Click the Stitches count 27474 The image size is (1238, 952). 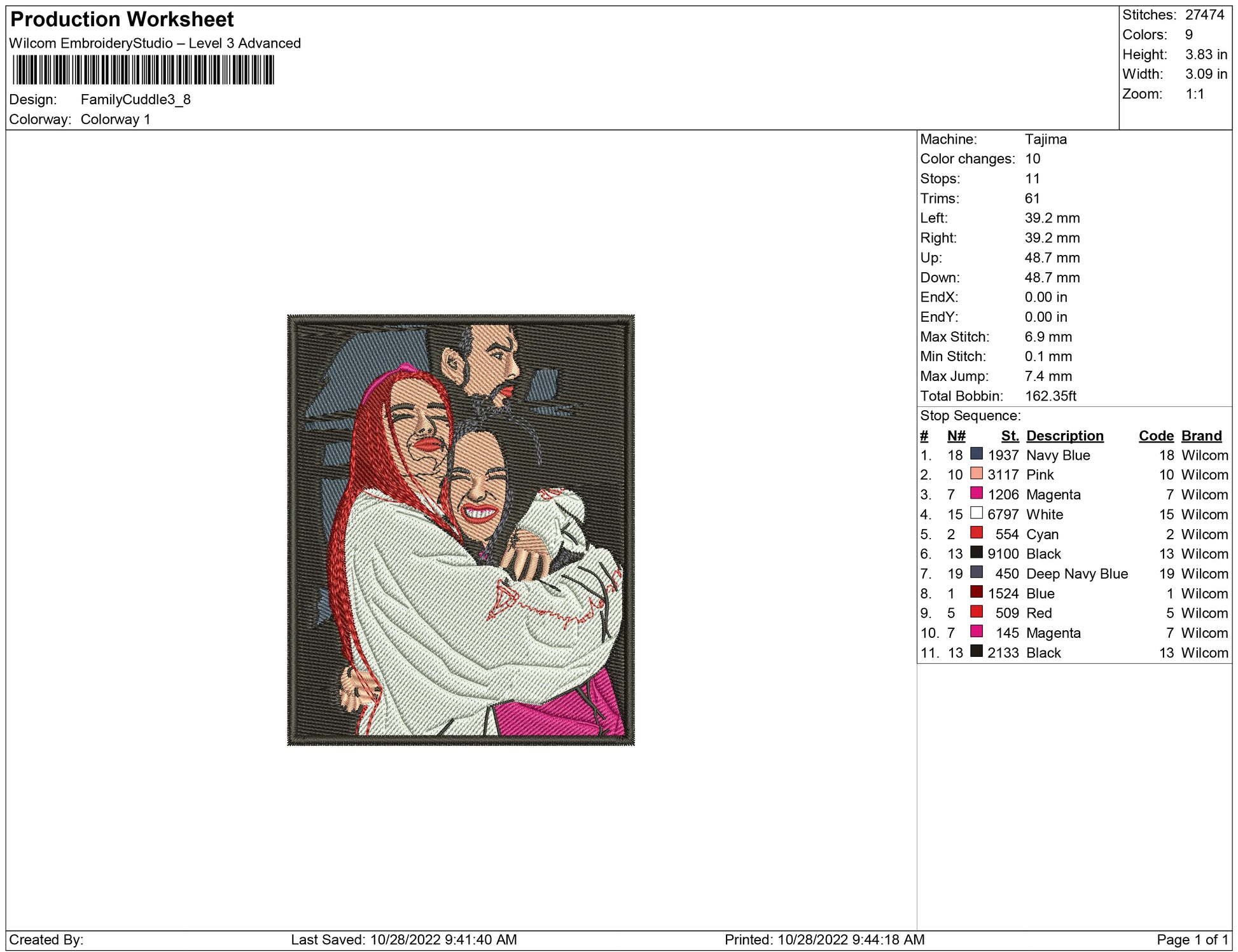pos(1204,15)
